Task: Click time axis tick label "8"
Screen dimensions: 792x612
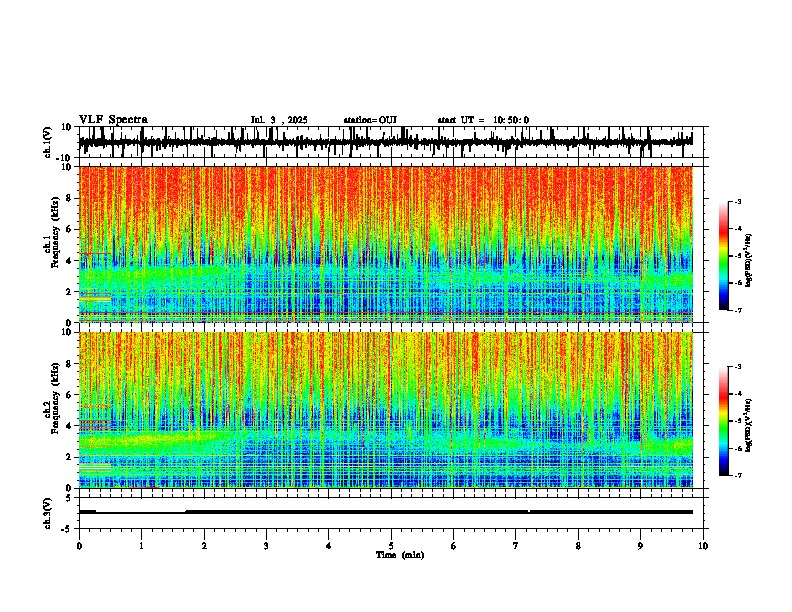Action: click(578, 546)
